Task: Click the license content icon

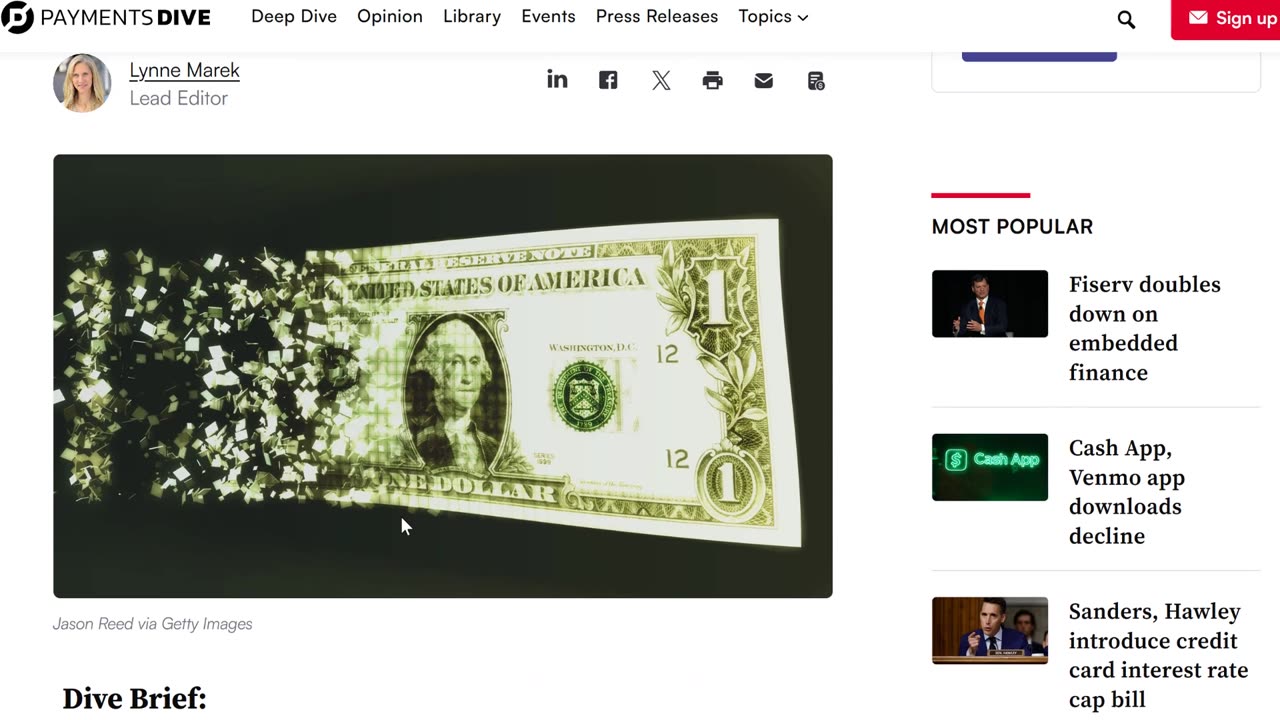Action: point(816,81)
